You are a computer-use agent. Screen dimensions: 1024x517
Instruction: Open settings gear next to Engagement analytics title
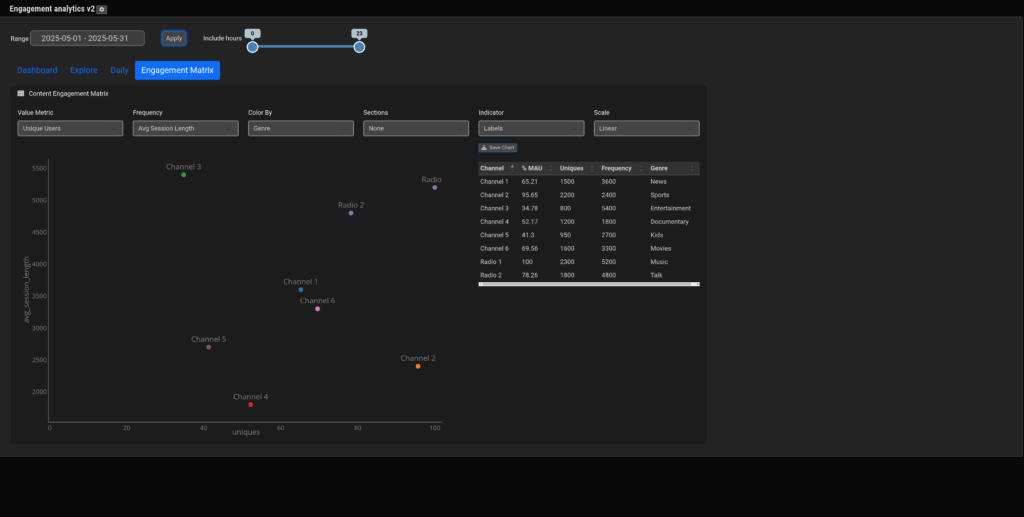coord(102,9)
